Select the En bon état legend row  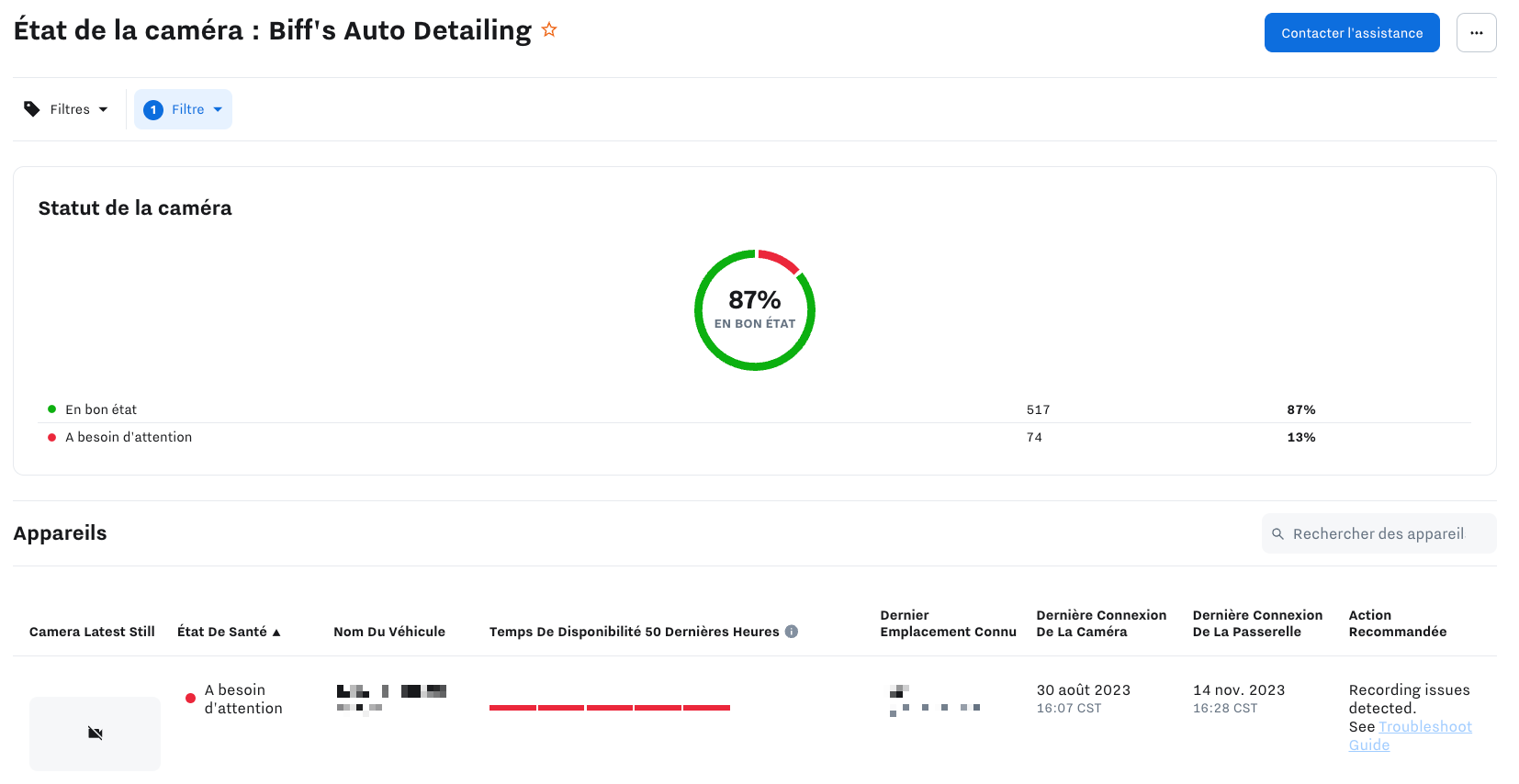(101, 409)
